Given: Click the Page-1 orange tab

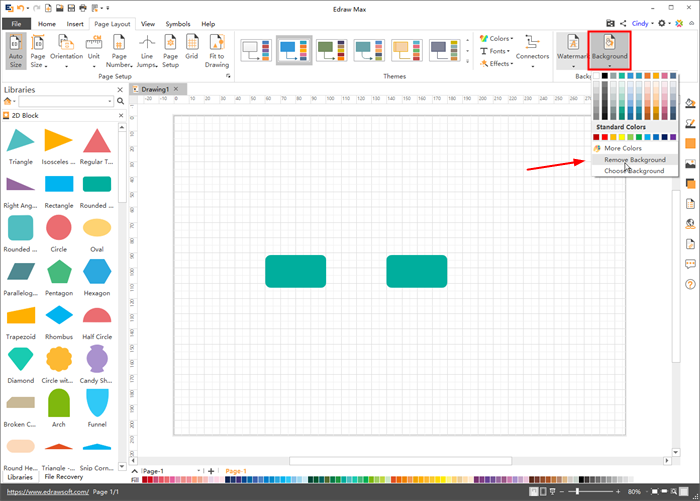Looking at the screenshot, I should (236, 471).
